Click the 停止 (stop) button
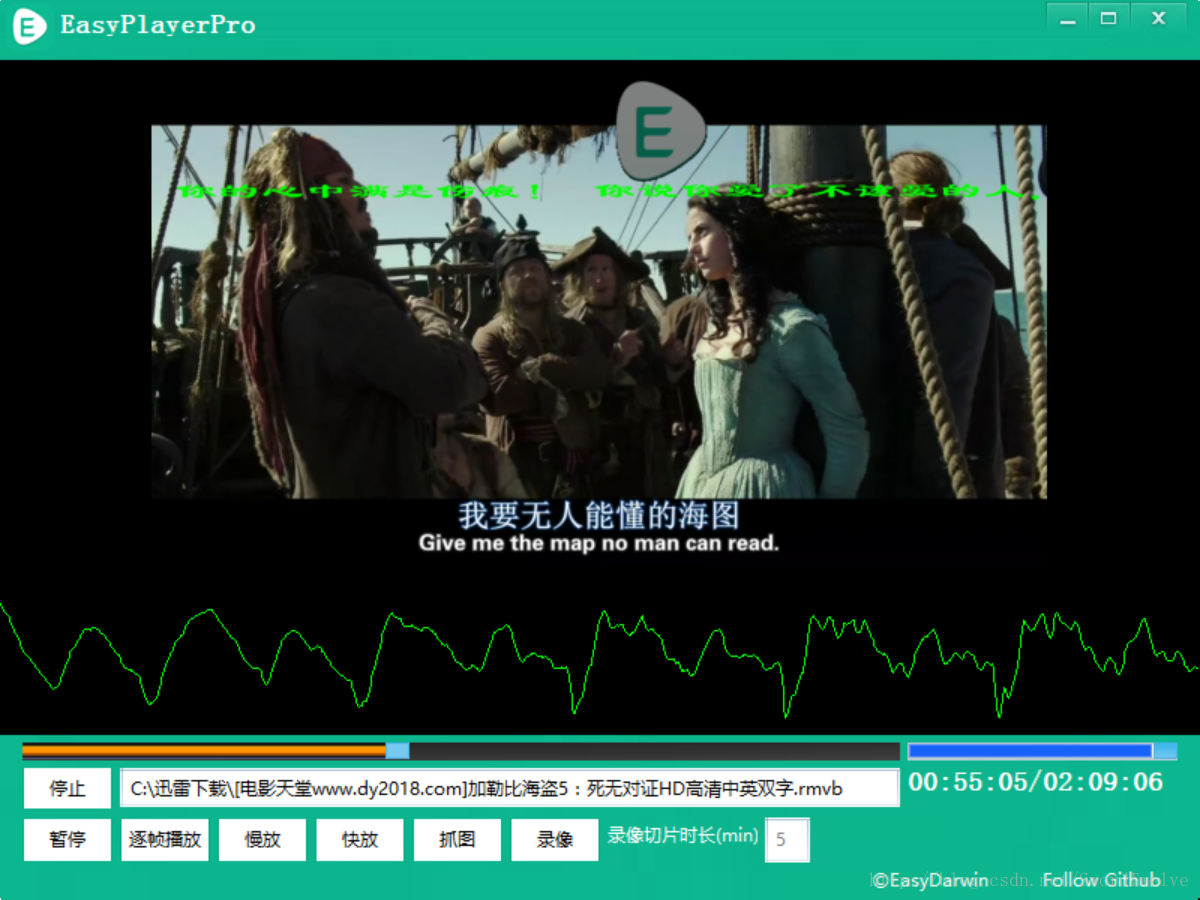1200x900 pixels. [x=68, y=788]
